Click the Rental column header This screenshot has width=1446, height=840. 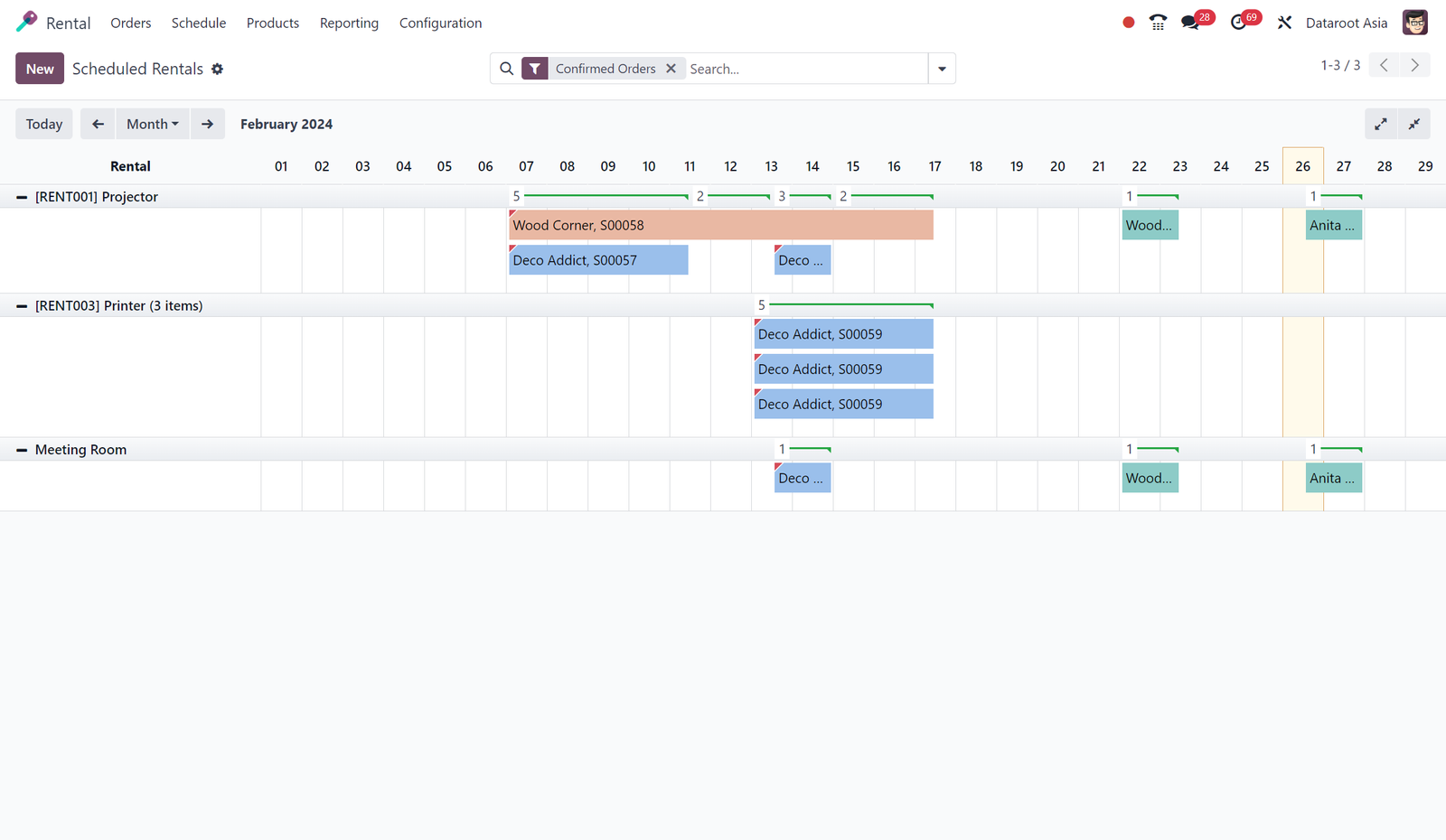coord(130,166)
